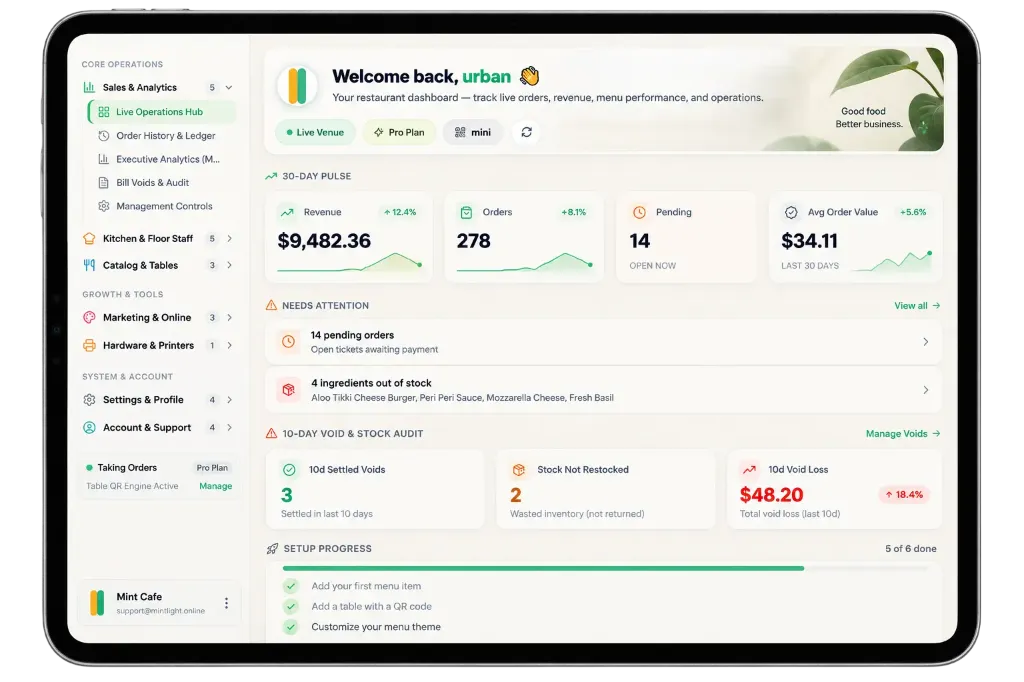The width and height of the screenshot is (1024, 682).
Task: Click the Mint Cafe logo icon
Action: pyautogui.click(x=97, y=603)
